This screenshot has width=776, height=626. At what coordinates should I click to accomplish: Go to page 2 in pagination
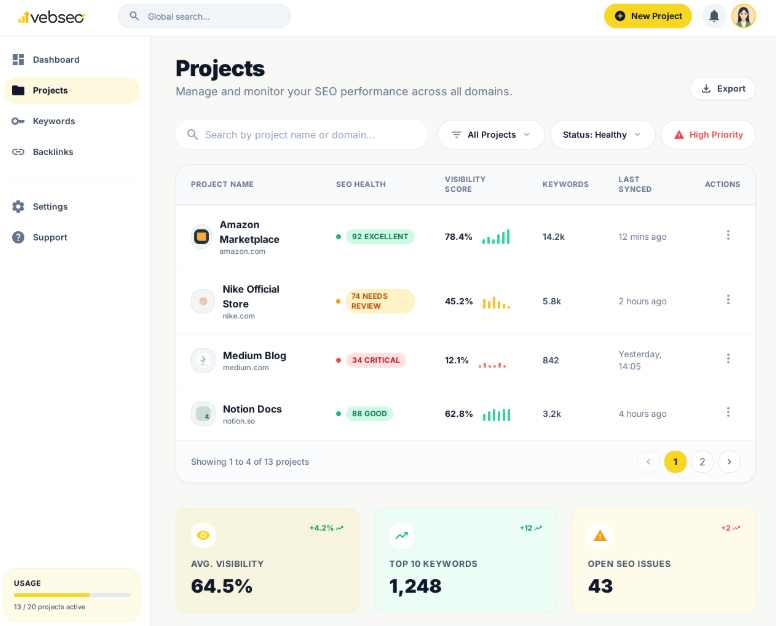click(702, 462)
